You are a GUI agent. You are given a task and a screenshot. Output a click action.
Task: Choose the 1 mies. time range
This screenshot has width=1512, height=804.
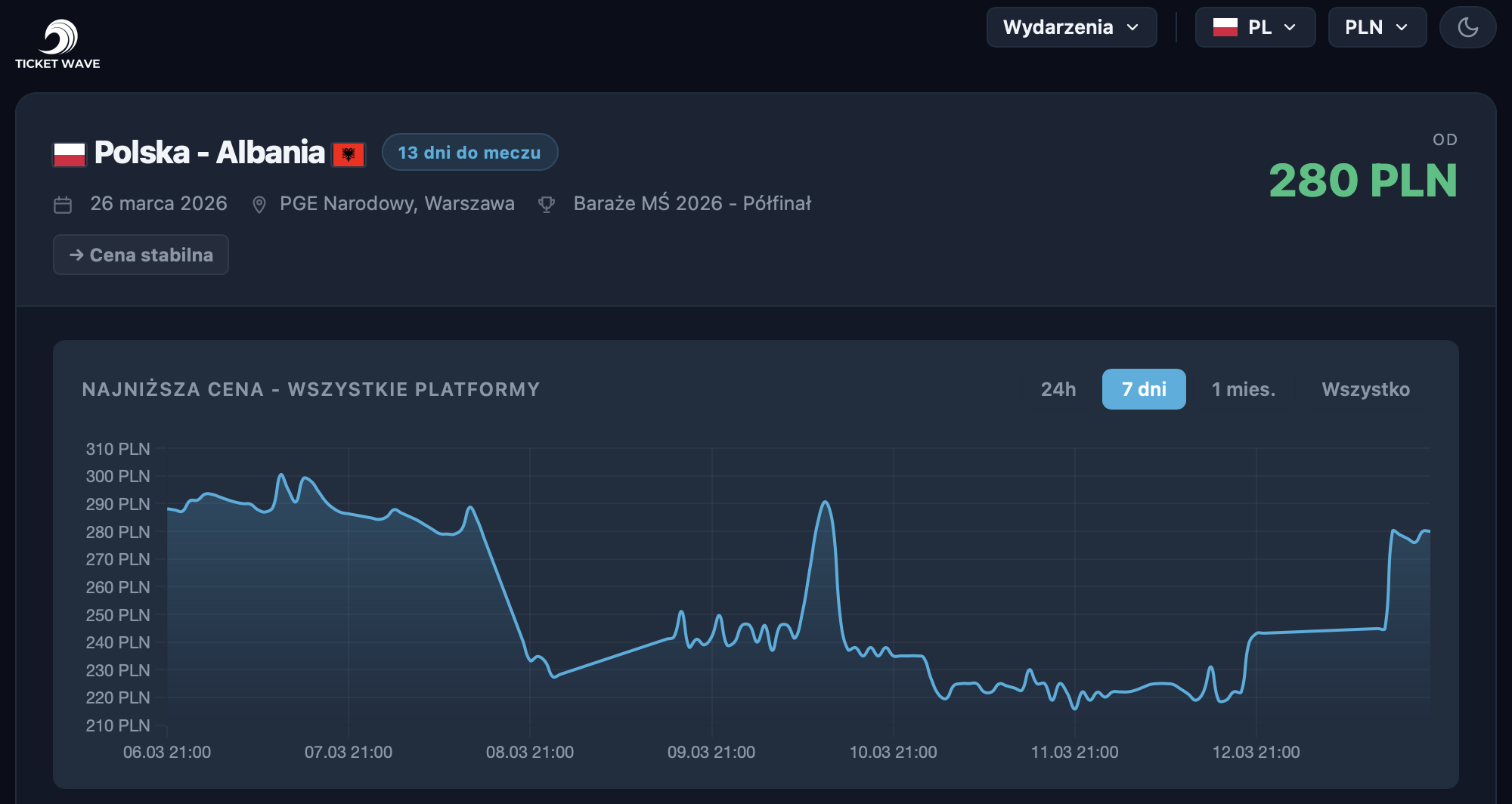(x=1244, y=389)
